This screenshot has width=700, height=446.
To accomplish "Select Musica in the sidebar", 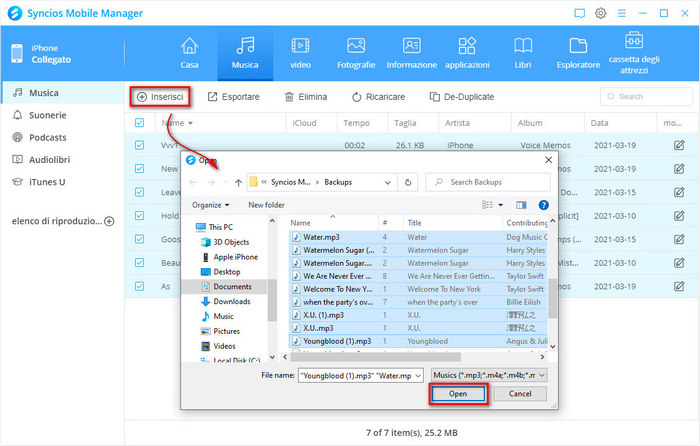I will (x=62, y=92).
